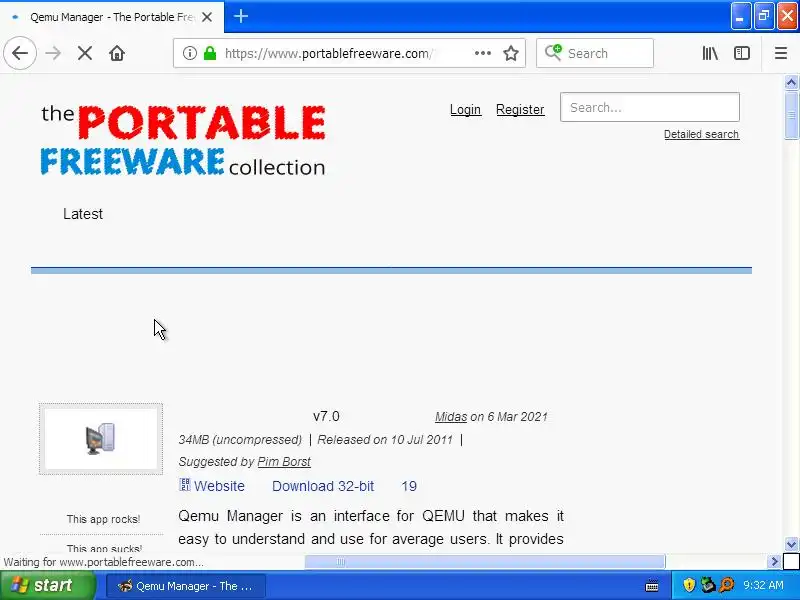Open the Firefox home page
800x600 pixels.
click(117, 53)
